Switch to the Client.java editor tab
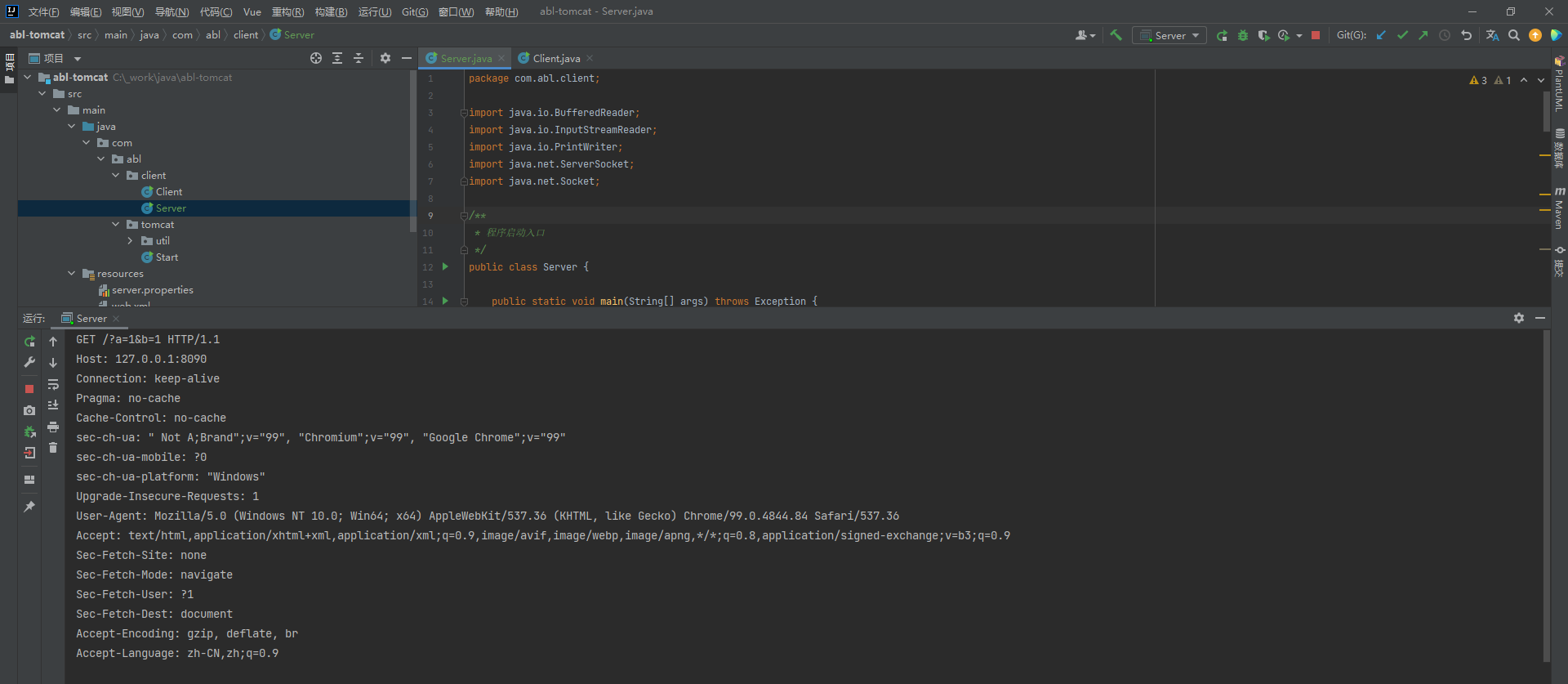Viewport: 1568px width, 684px height. coord(555,58)
